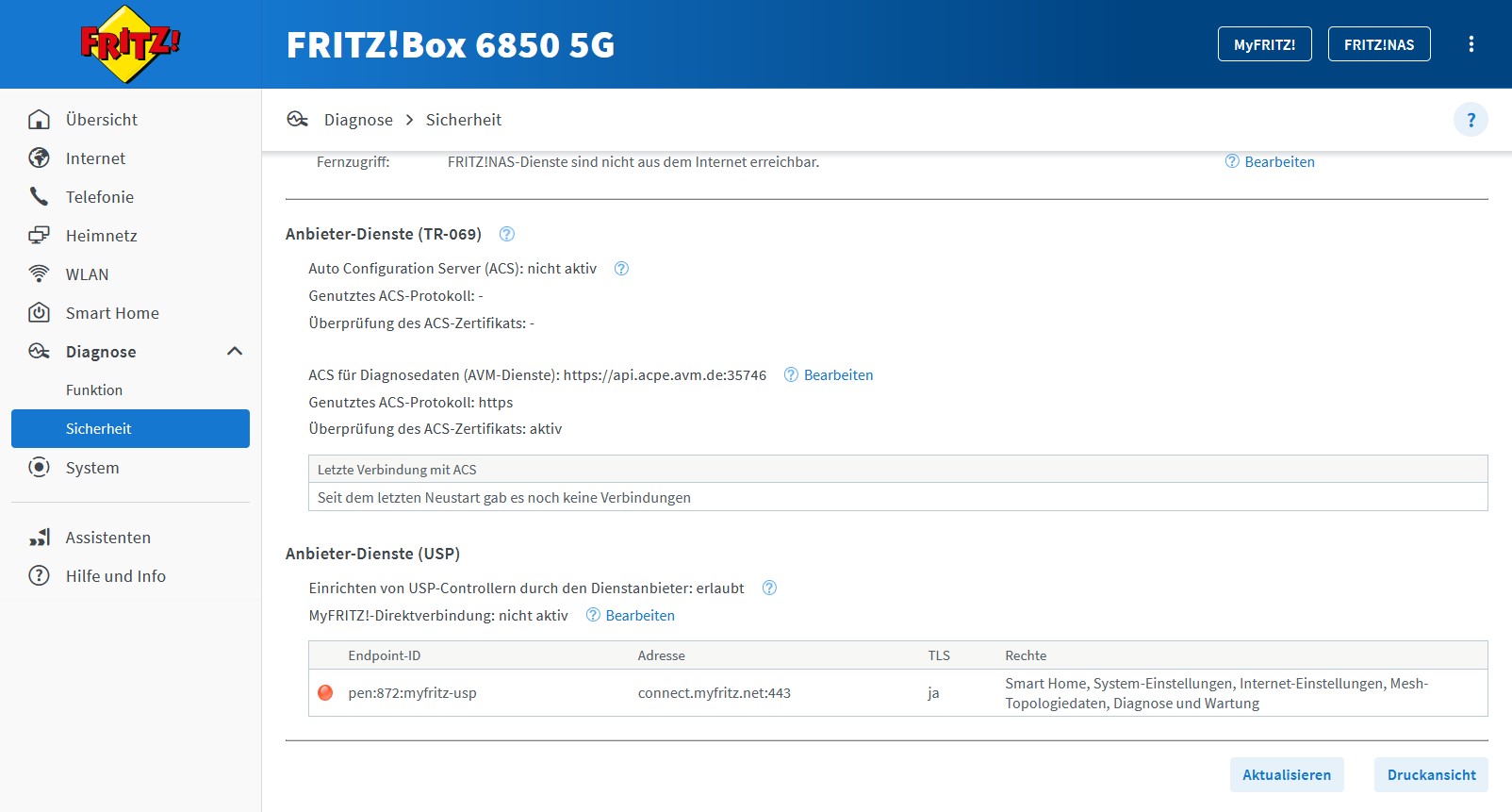This screenshot has width=1512, height=812.
Task: Click the Aktualisieren button
Action: [x=1287, y=775]
